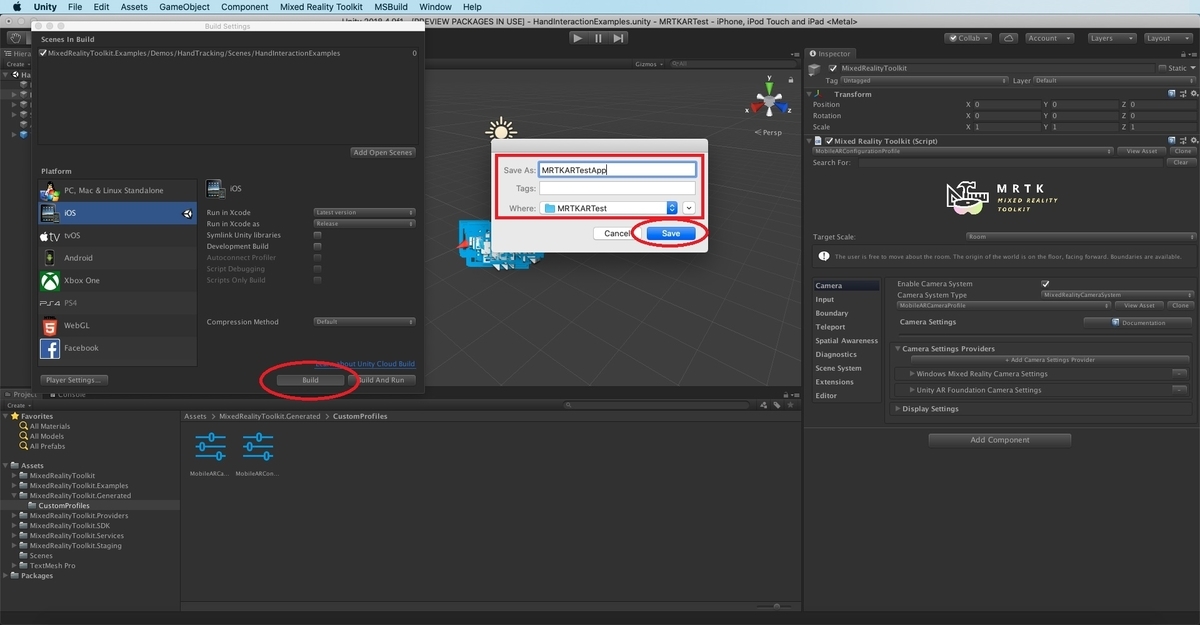The height and width of the screenshot is (625, 1200).
Task: Click Add Open Scenes button
Action: [383, 152]
